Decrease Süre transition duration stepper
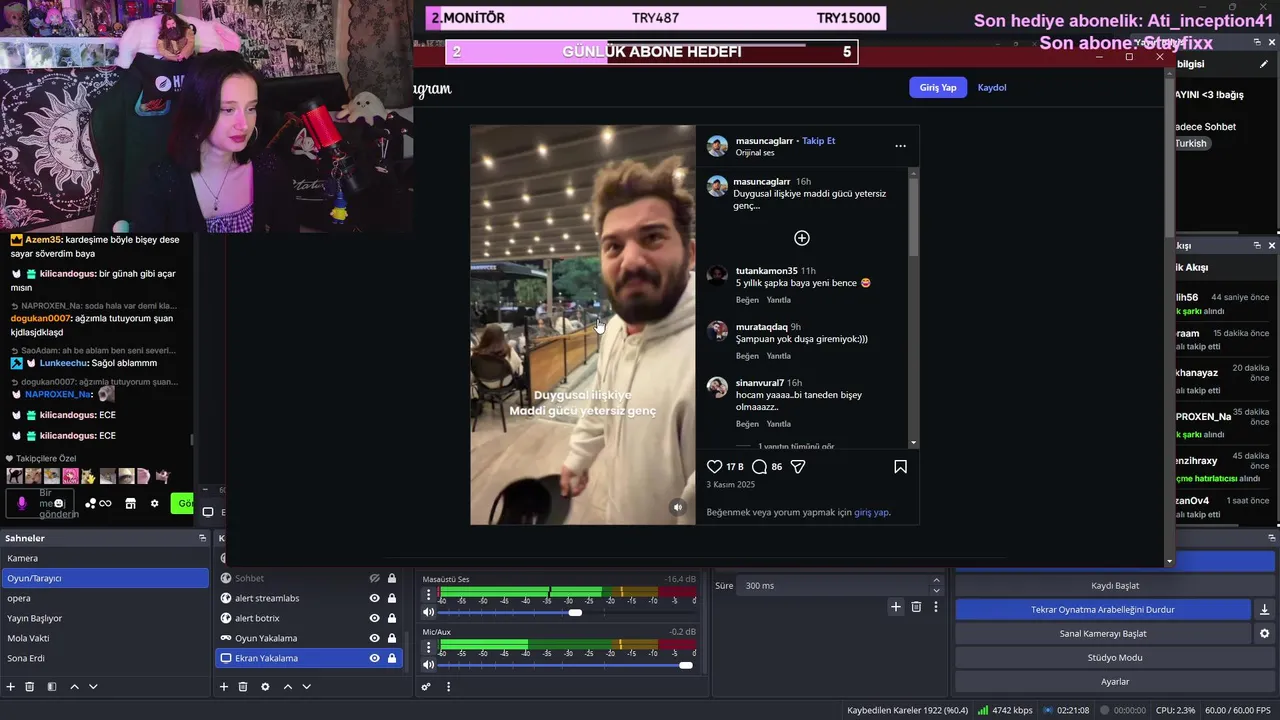The image size is (1280, 720). click(936, 590)
